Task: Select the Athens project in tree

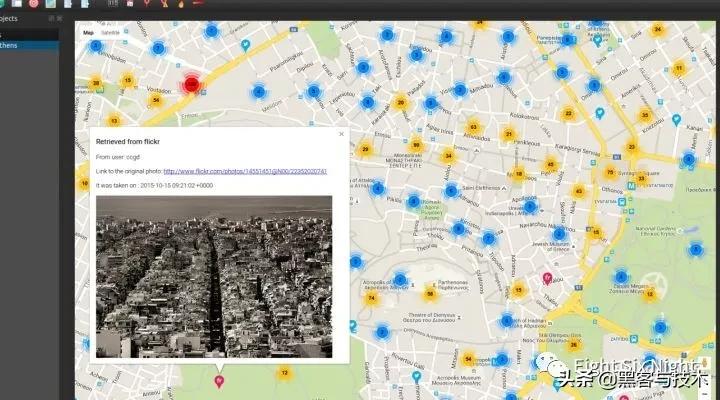Action: tap(20, 44)
